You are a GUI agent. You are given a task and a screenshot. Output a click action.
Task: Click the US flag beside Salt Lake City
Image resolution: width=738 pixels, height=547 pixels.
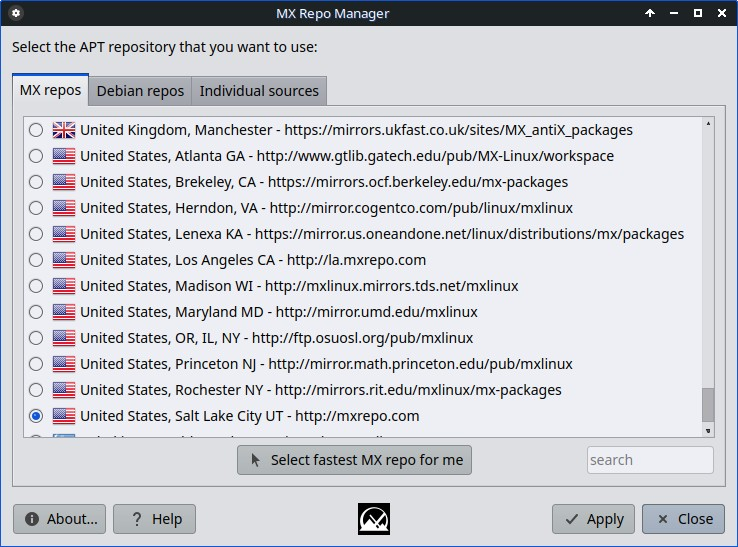click(x=64, y=416)
